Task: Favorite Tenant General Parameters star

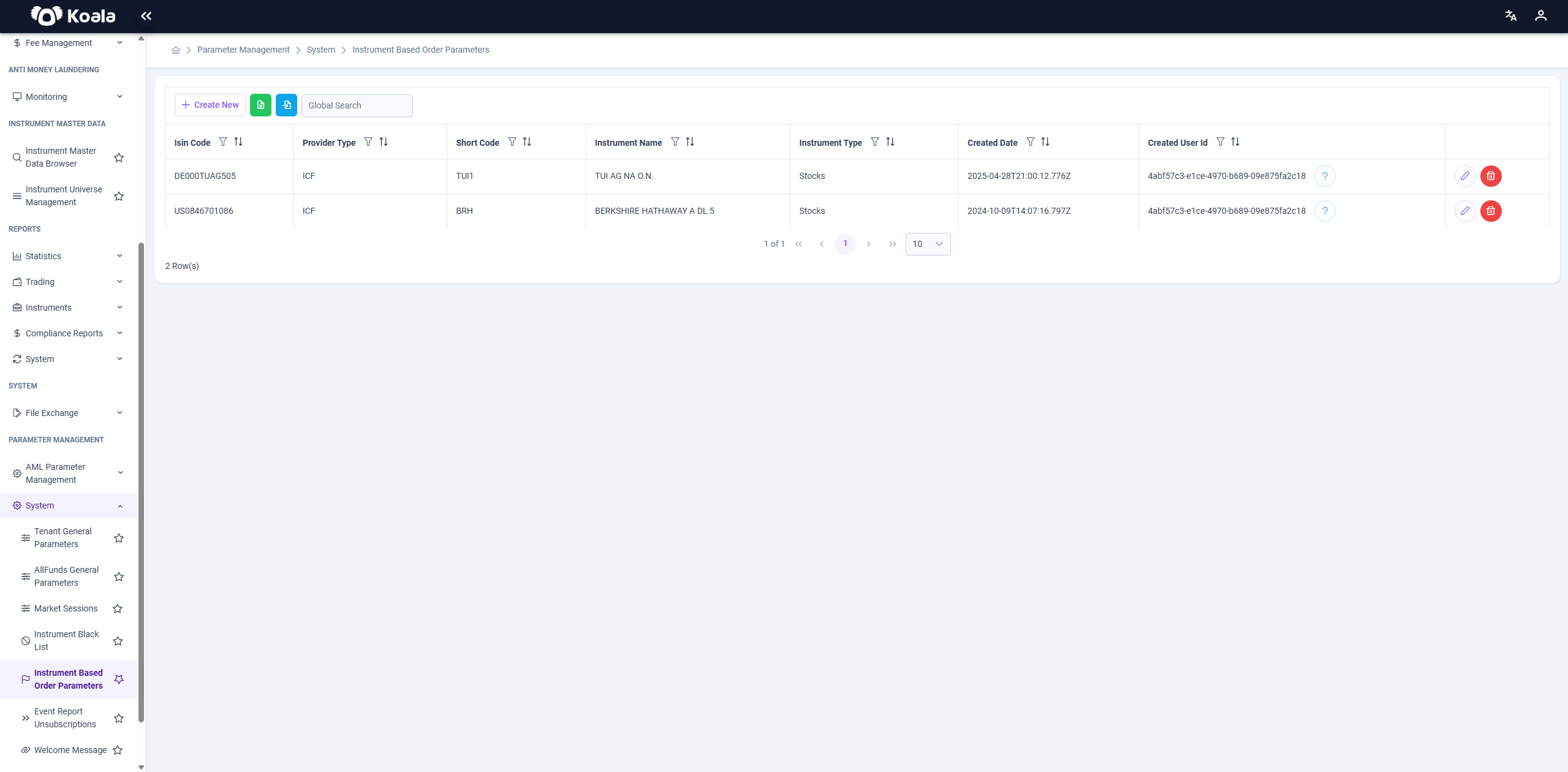Action: tap(119, 538)
